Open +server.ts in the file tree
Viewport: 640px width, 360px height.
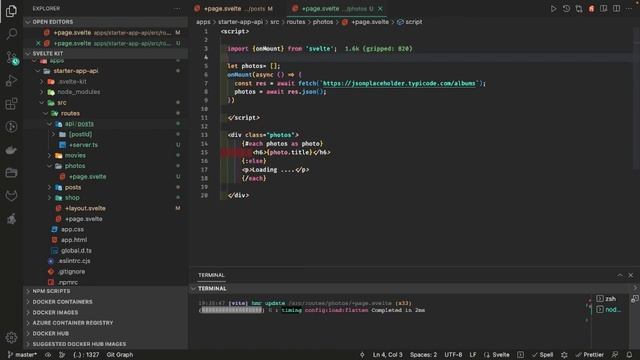click(x=83, y=145)
